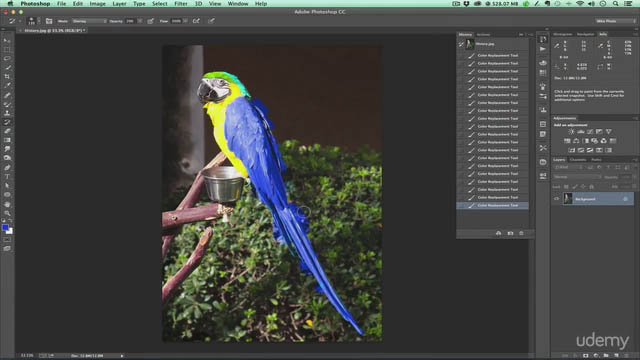Switch to the Histogram tab
The width and height of the screenshot is (640, 360).
pyautogui.click(x=563, y=34)
